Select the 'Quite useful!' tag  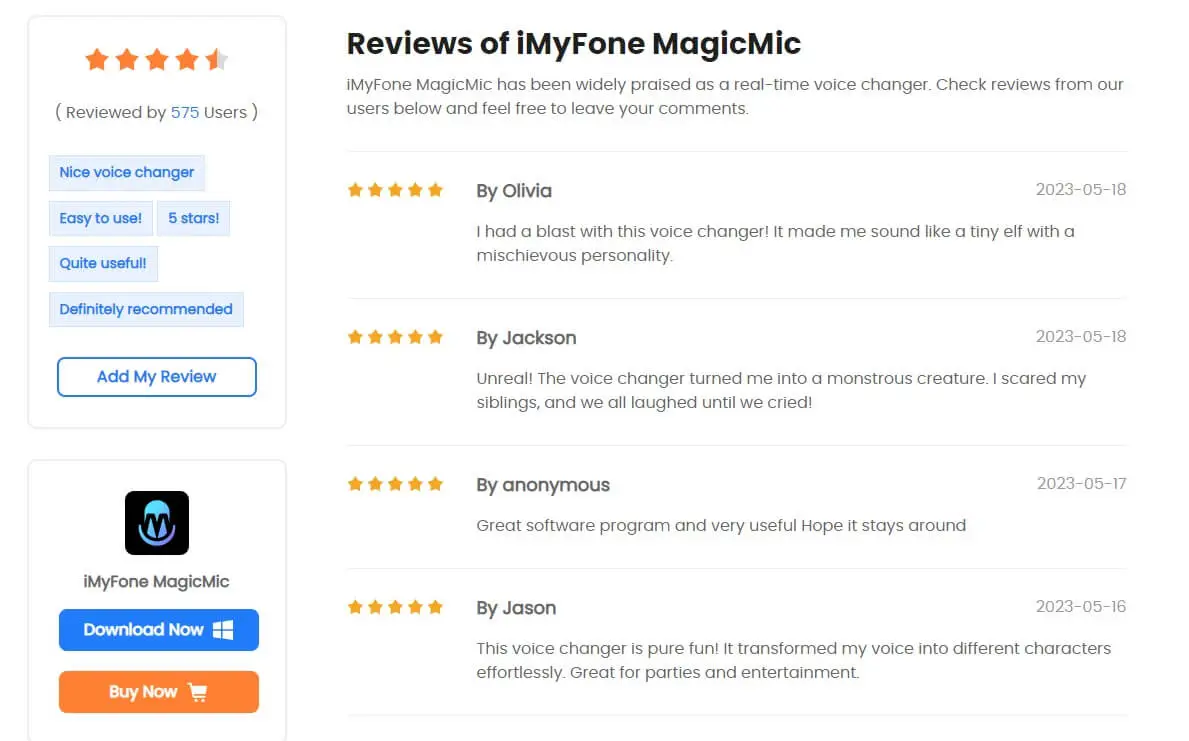[x=103, y=264]
